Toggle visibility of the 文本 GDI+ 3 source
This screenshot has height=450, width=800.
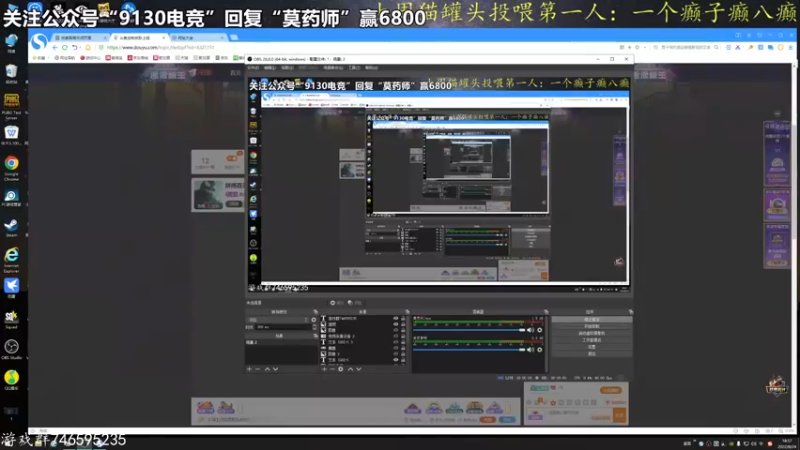pyautogui.click(x=395, y=342)
